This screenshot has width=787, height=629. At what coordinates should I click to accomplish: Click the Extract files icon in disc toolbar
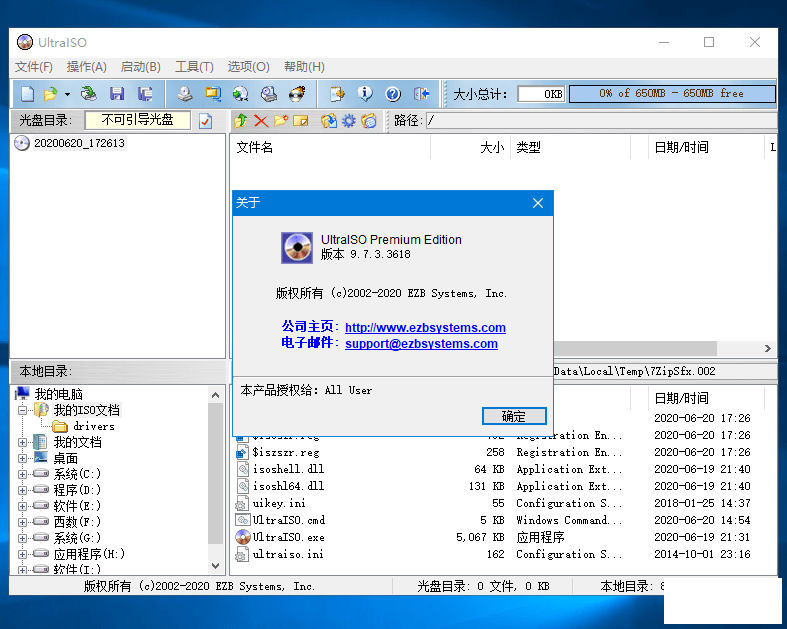pos(329,120)
